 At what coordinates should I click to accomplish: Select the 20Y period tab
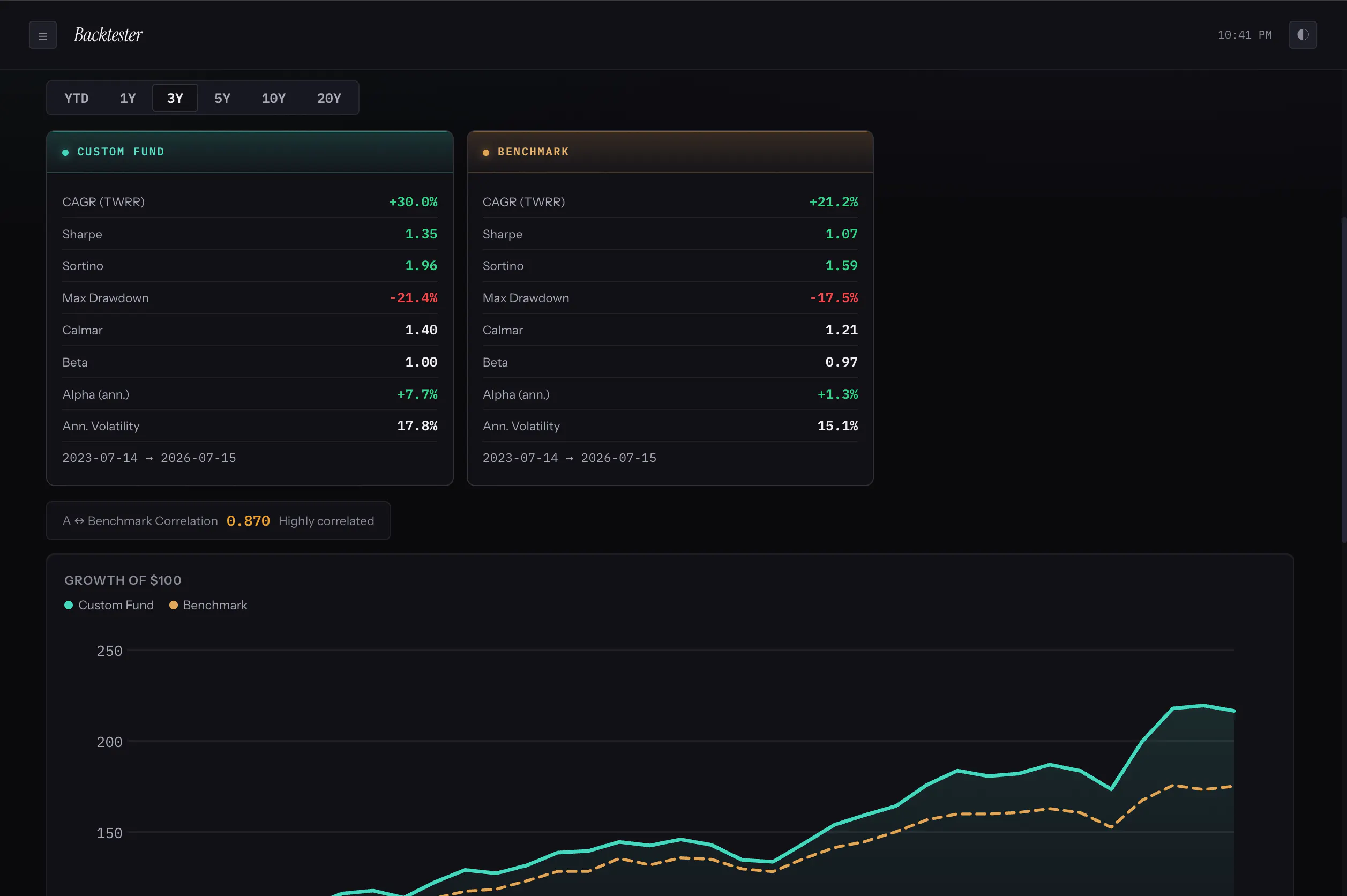[x=329, y=98]
